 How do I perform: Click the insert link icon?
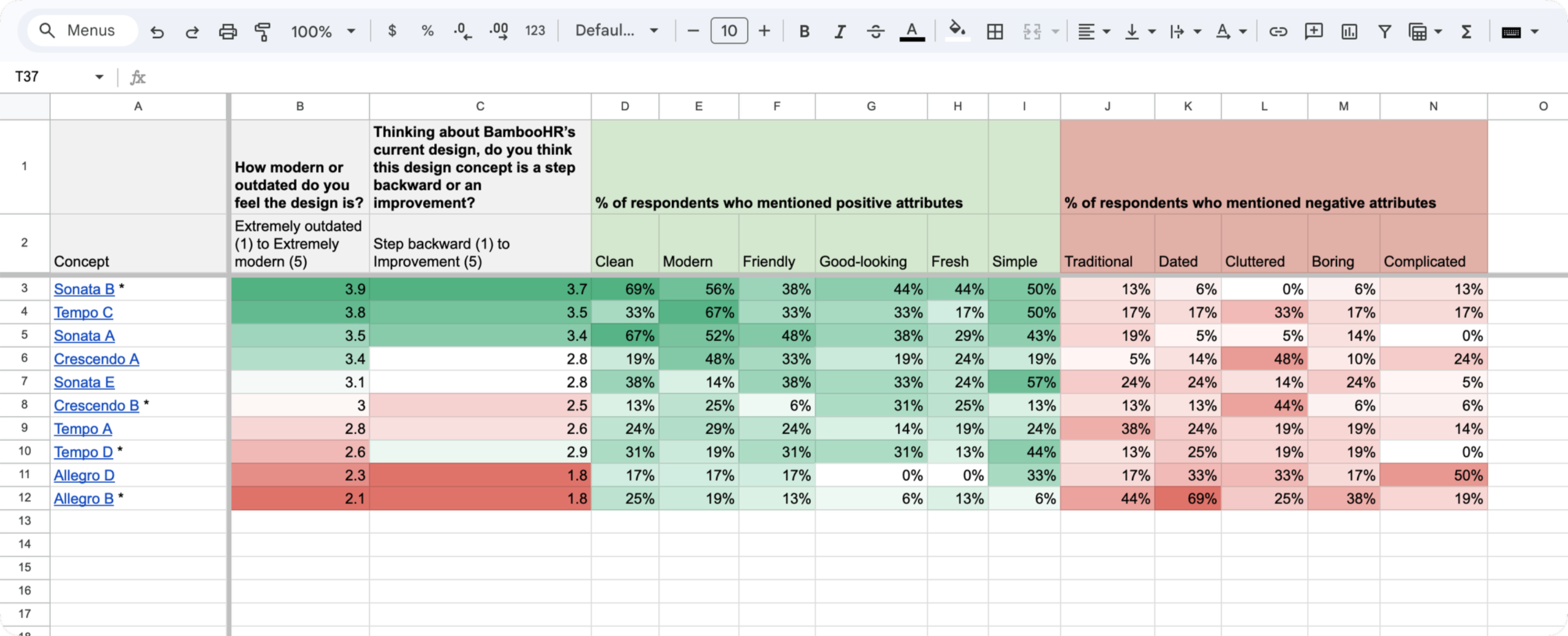click(x=1278, y=31)
